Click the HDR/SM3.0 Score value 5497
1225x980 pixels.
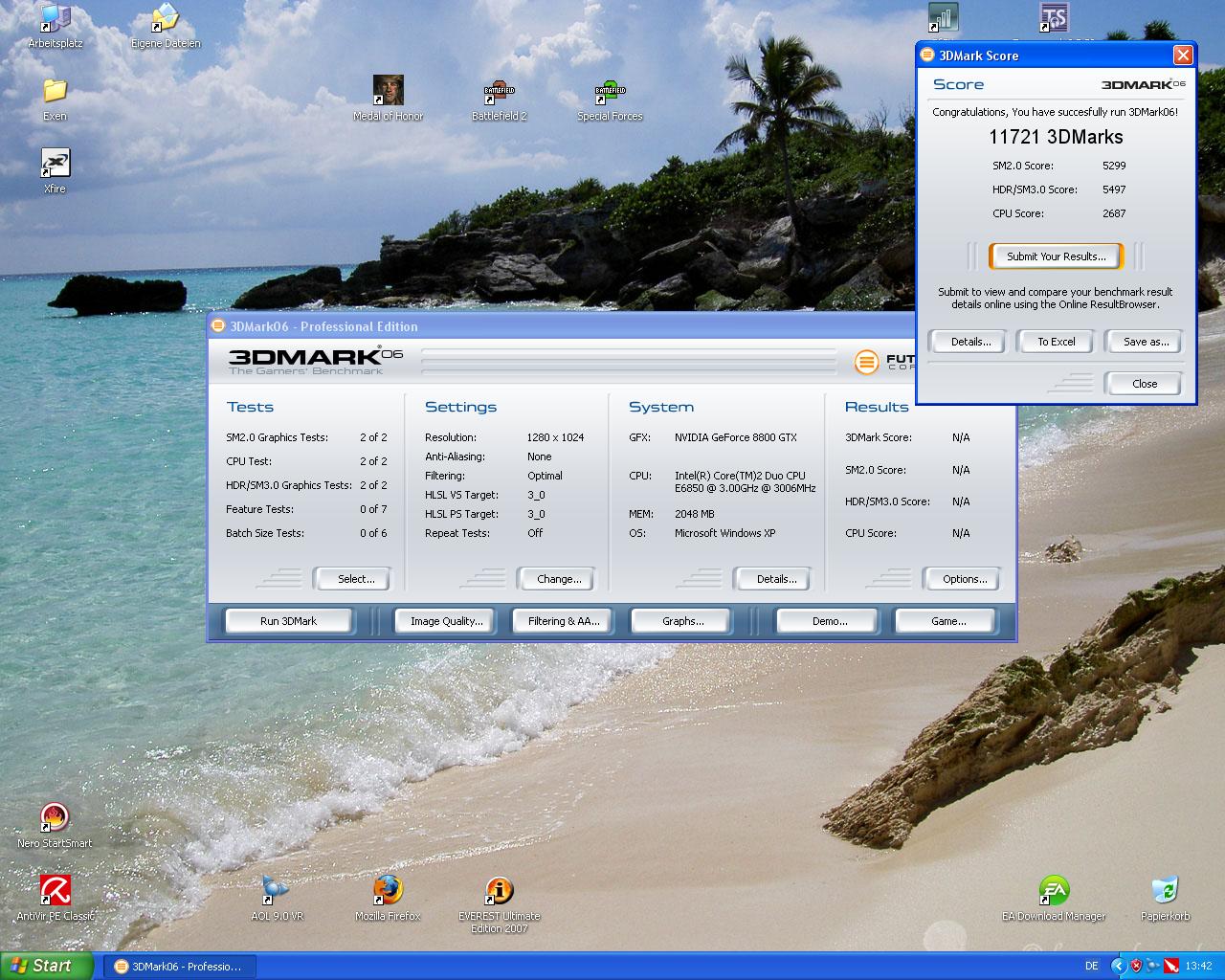coord(1114,189)
